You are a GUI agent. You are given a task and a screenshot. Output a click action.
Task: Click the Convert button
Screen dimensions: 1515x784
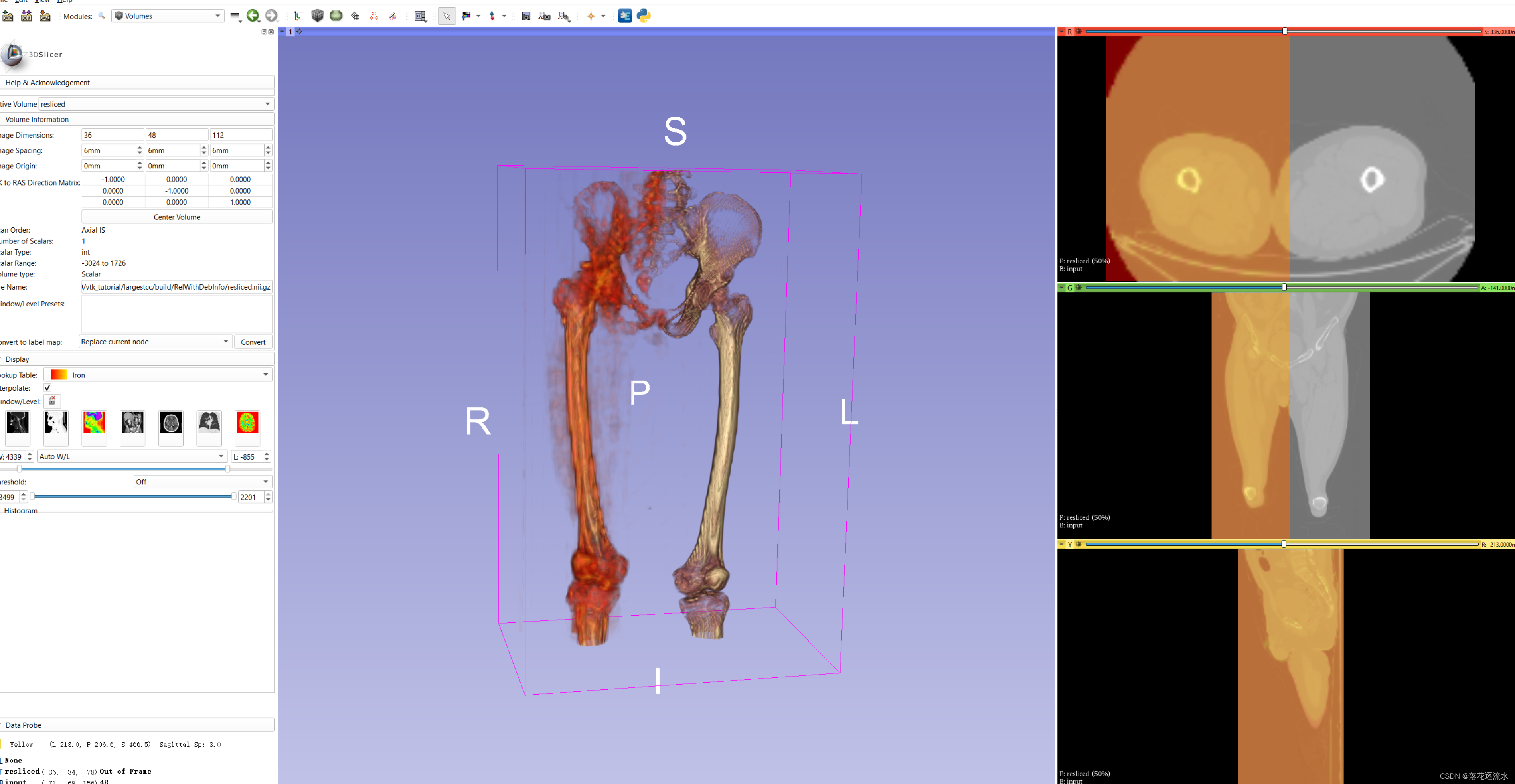(253, 342)
